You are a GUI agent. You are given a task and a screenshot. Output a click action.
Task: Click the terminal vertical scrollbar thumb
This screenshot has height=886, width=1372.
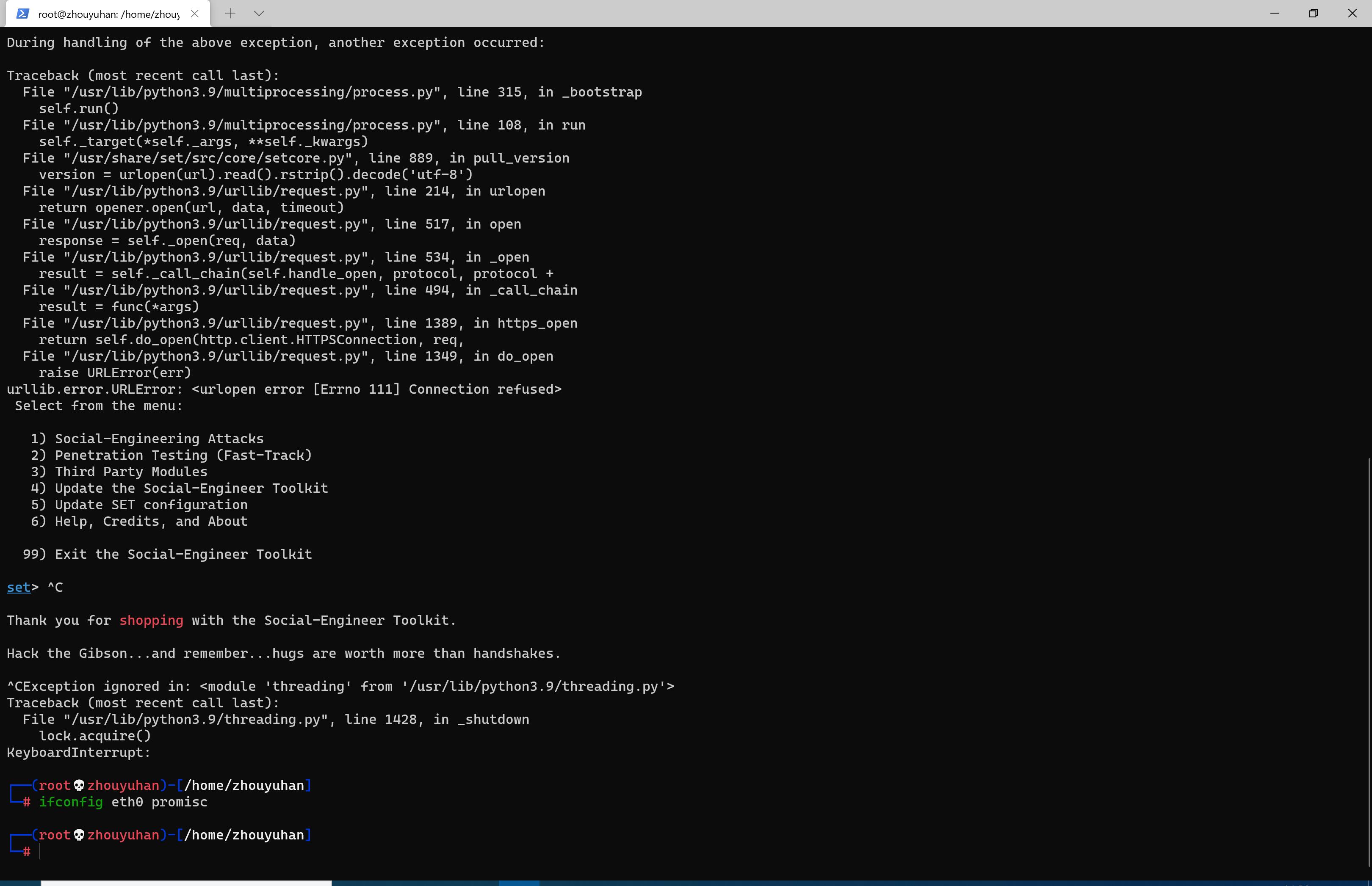1369,662
